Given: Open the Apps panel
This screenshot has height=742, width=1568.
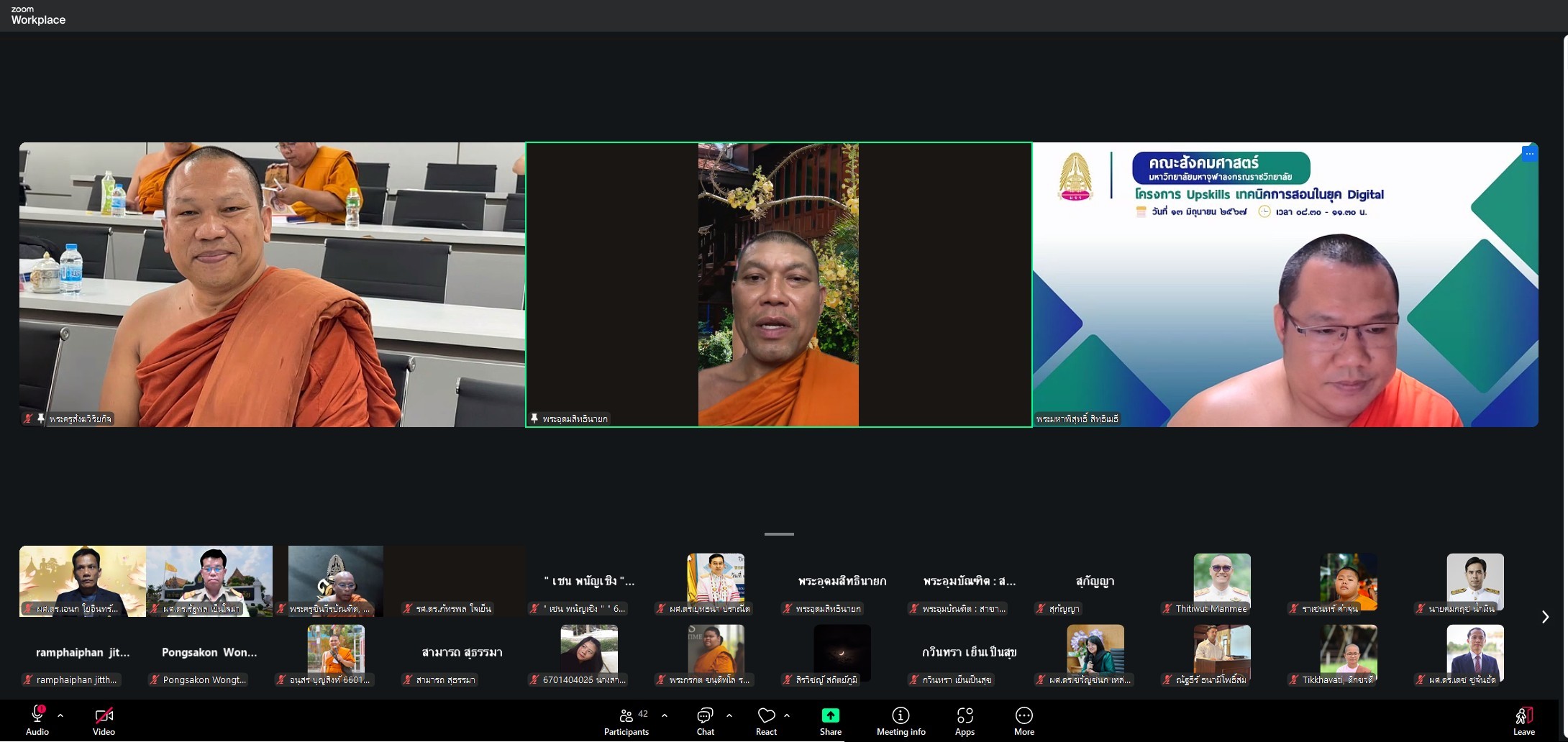Looking at the screenshot, I should click(965, 721).
